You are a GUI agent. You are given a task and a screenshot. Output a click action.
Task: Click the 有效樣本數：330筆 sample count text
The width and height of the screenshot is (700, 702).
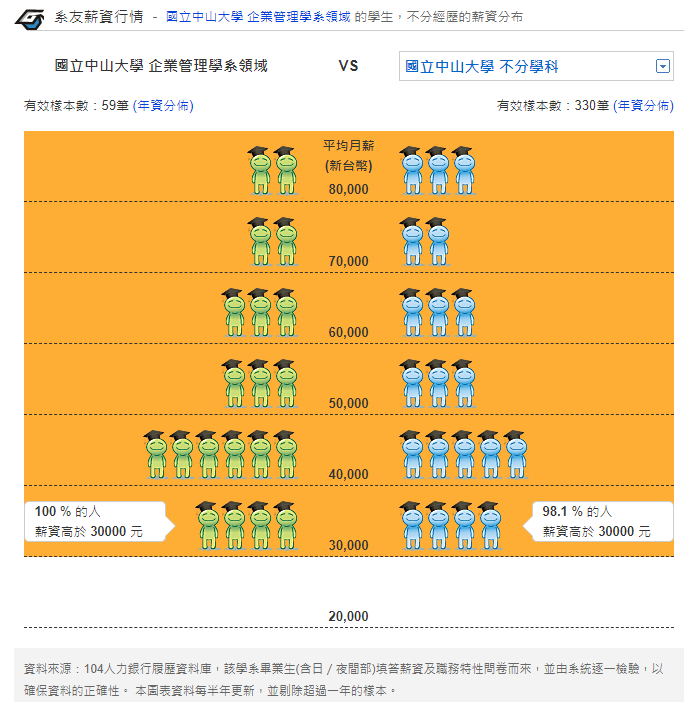(553, 106)
